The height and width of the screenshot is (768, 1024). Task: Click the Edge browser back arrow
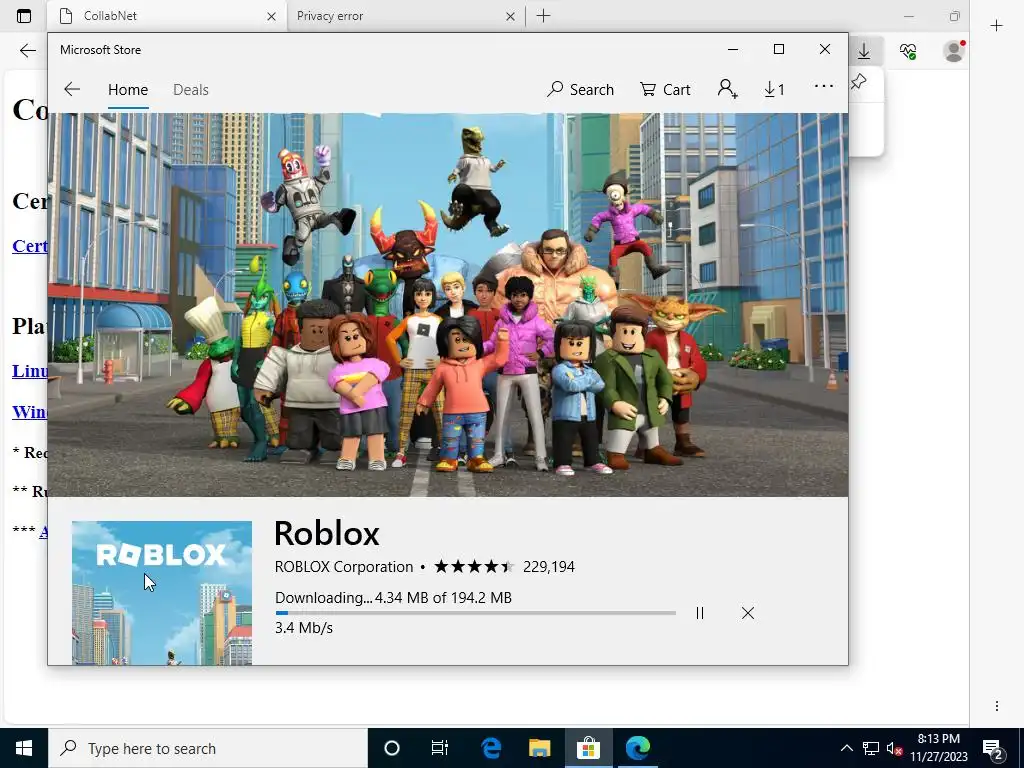coord(27,50)
